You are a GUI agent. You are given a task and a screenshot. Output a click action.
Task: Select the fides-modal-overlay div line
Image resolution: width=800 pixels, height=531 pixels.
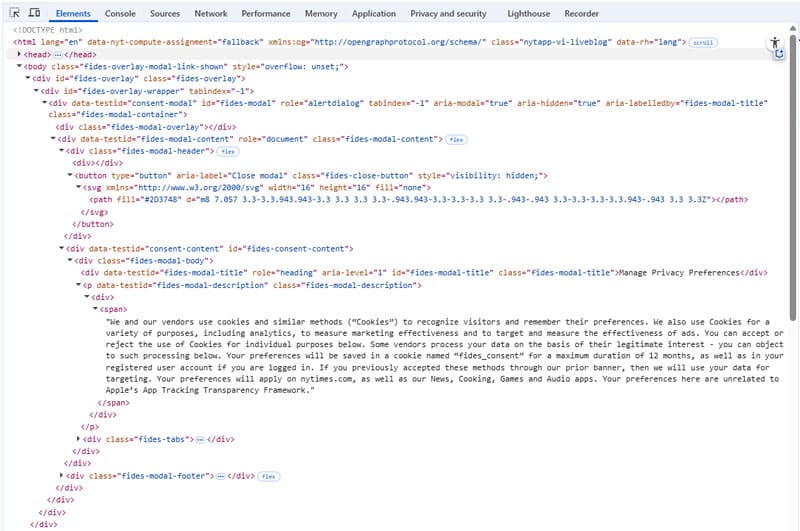[x=146, y=127]
